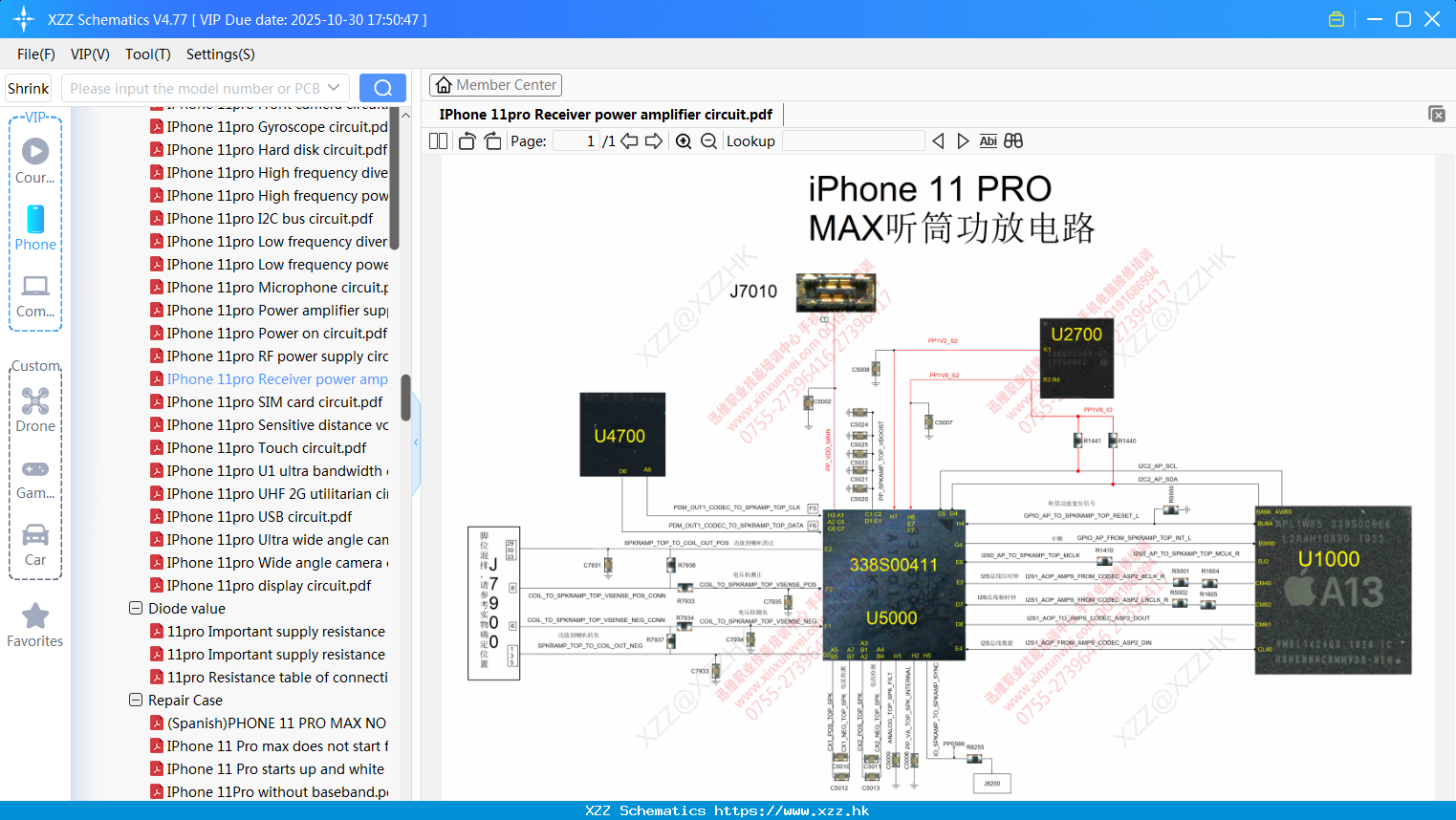
Task: Open iPhone 11pro Touch circuit.pdf
Action: pos(259,447)
